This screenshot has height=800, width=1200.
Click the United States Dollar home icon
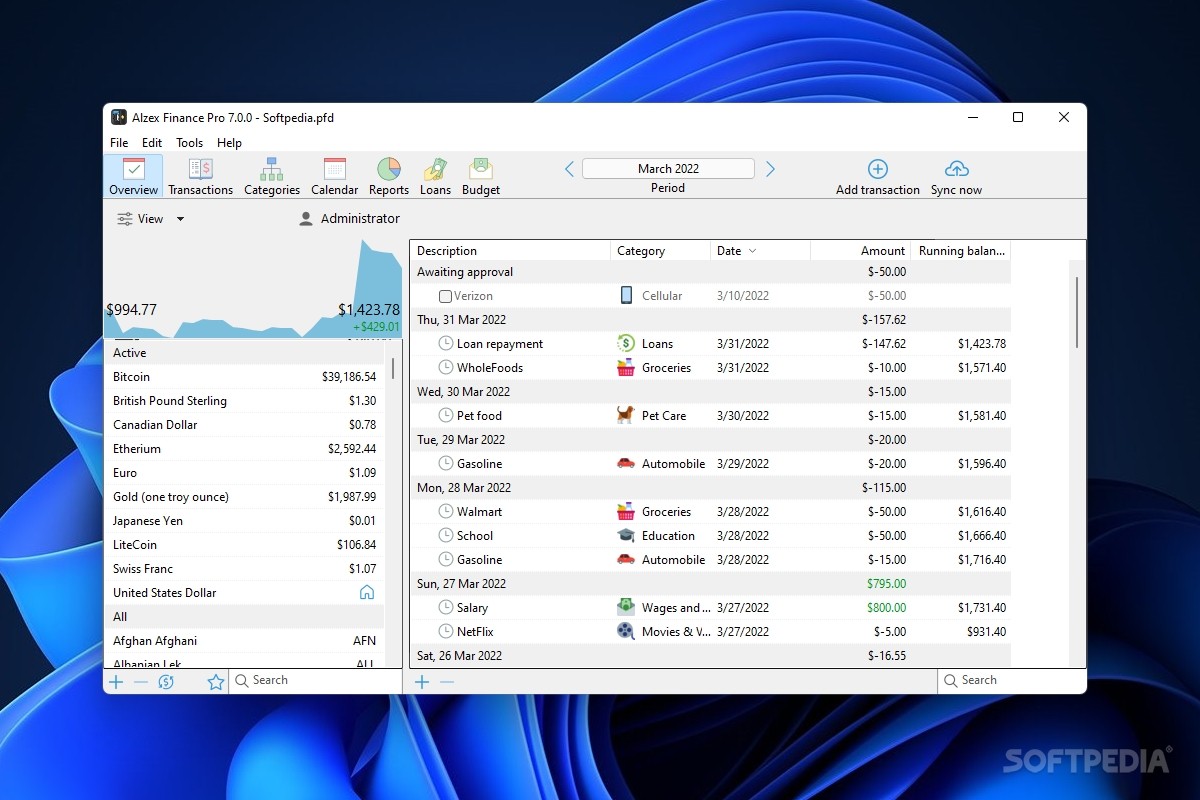(x=367, y=593)
